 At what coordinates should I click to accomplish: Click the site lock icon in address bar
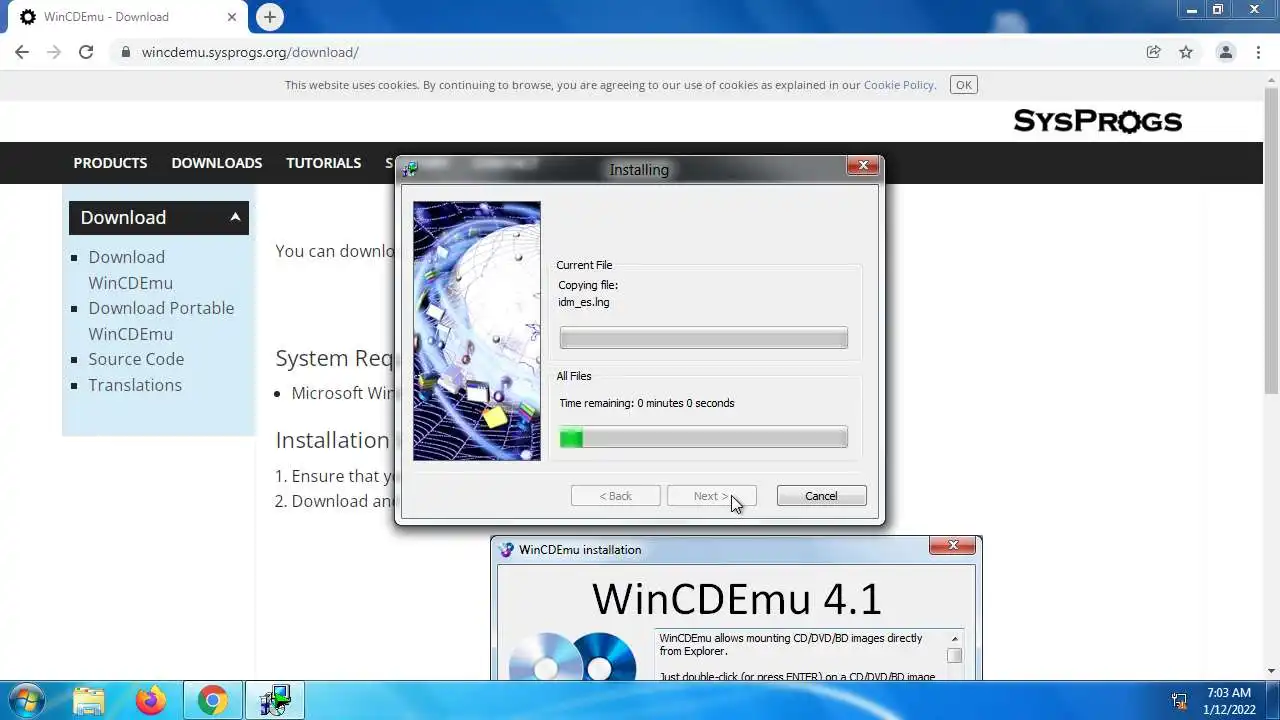(x=125, y=52)
